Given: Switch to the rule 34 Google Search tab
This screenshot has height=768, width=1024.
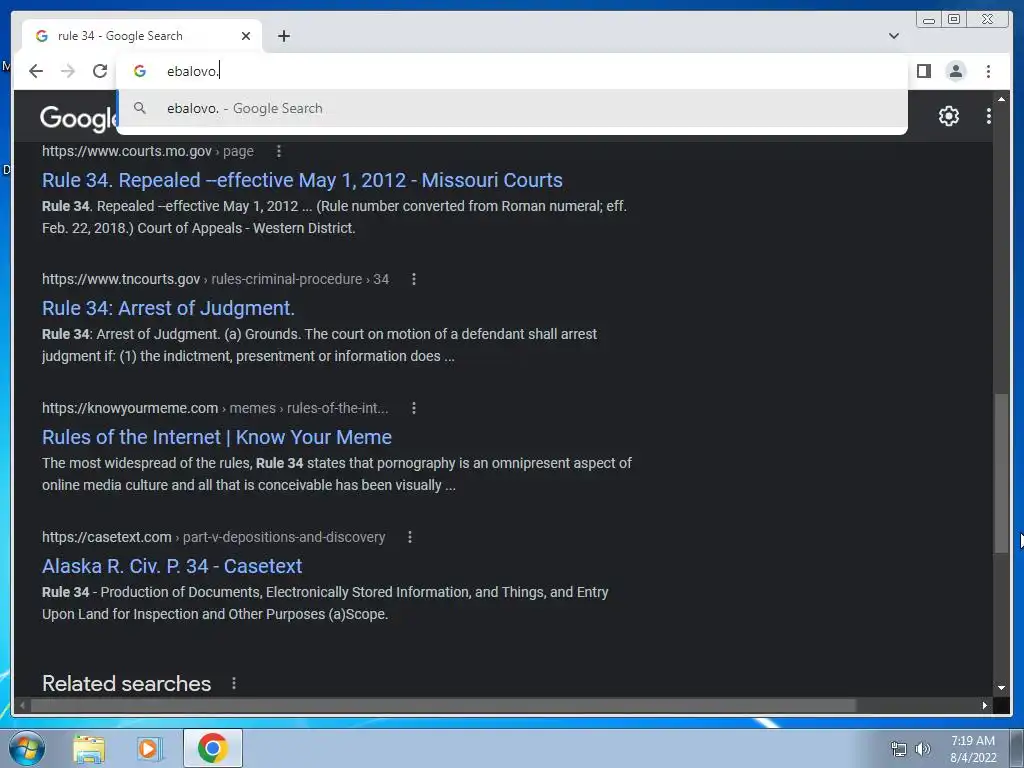Looking at the screenshot, I should point(141,36).
